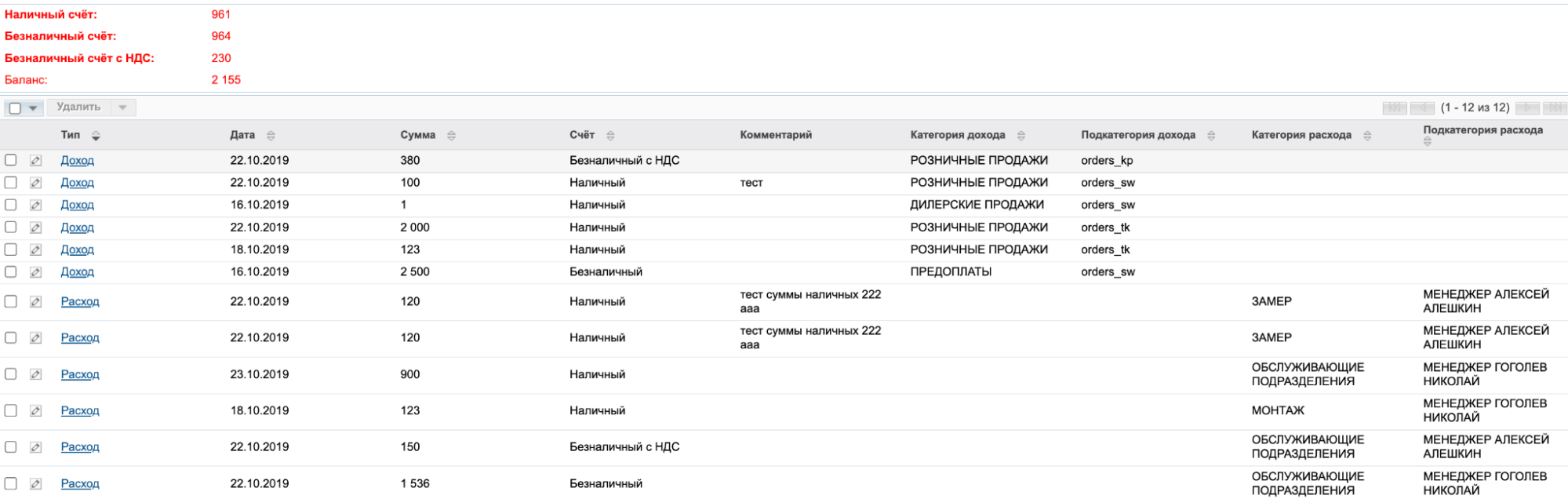Edit the 1 536 expense entry via pencil icon
1568x499 pixels.
point(35,484)
